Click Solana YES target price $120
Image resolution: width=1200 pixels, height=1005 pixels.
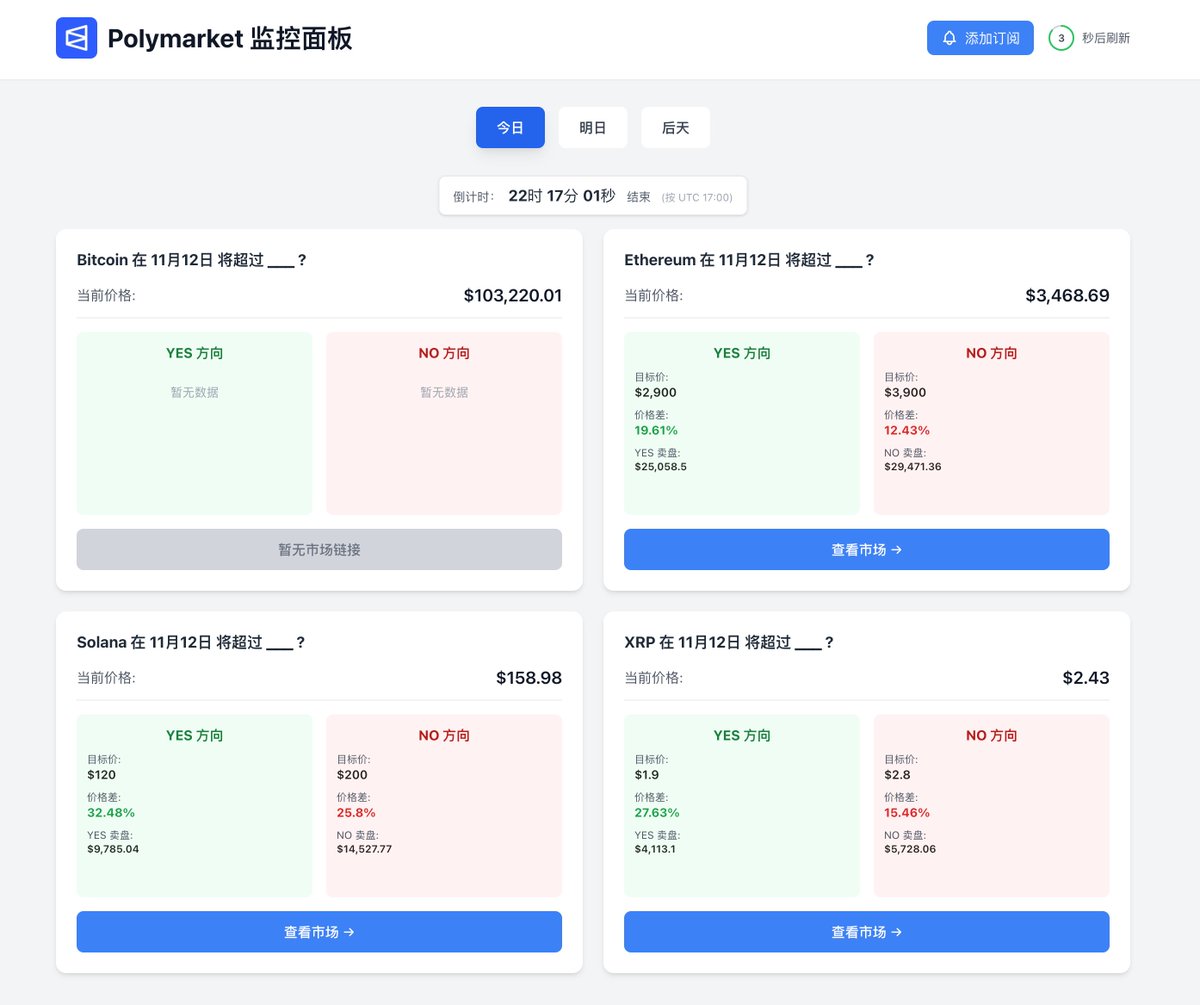tap(101, 774)
